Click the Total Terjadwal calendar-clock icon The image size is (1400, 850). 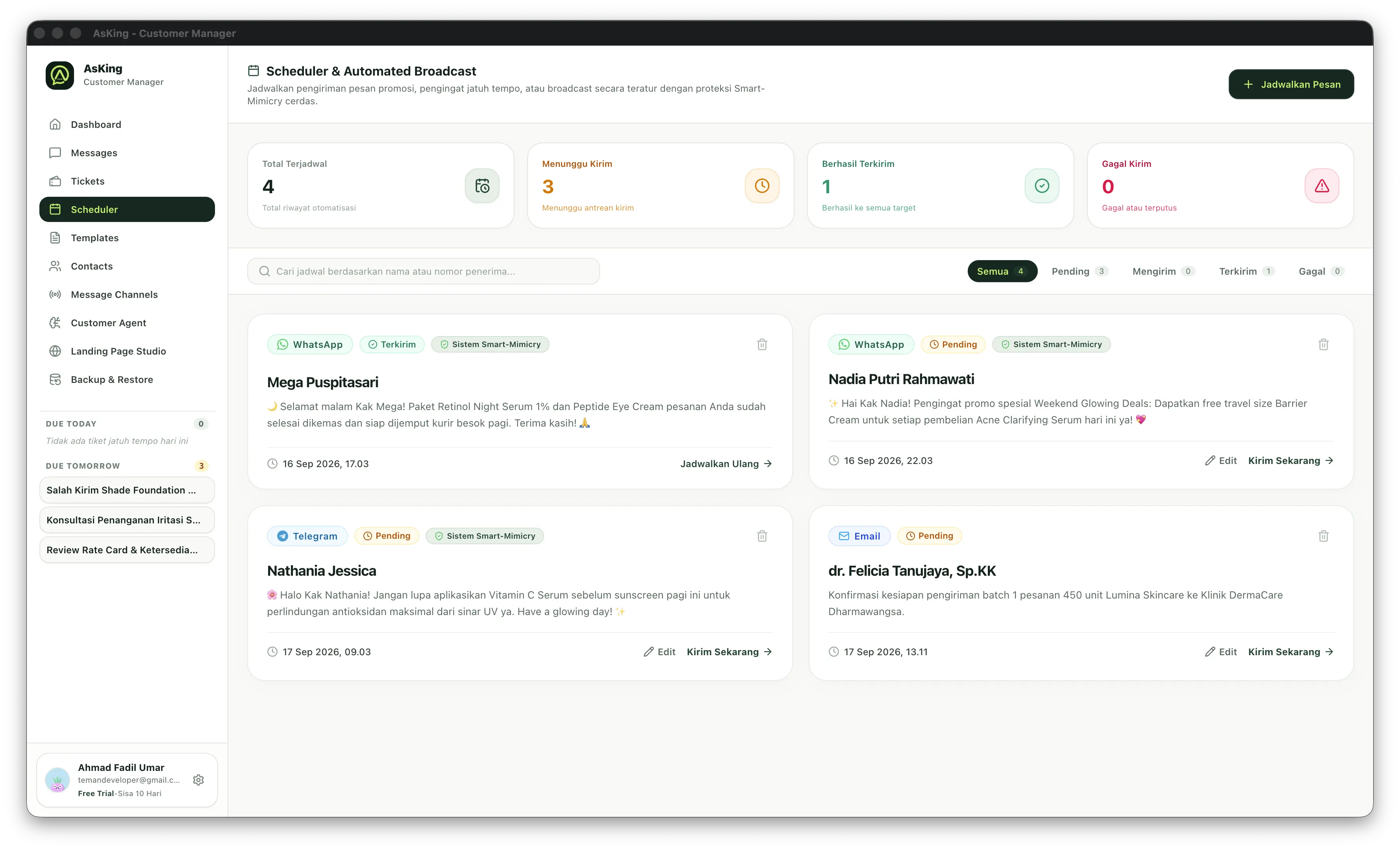click(x=482, y=186)
